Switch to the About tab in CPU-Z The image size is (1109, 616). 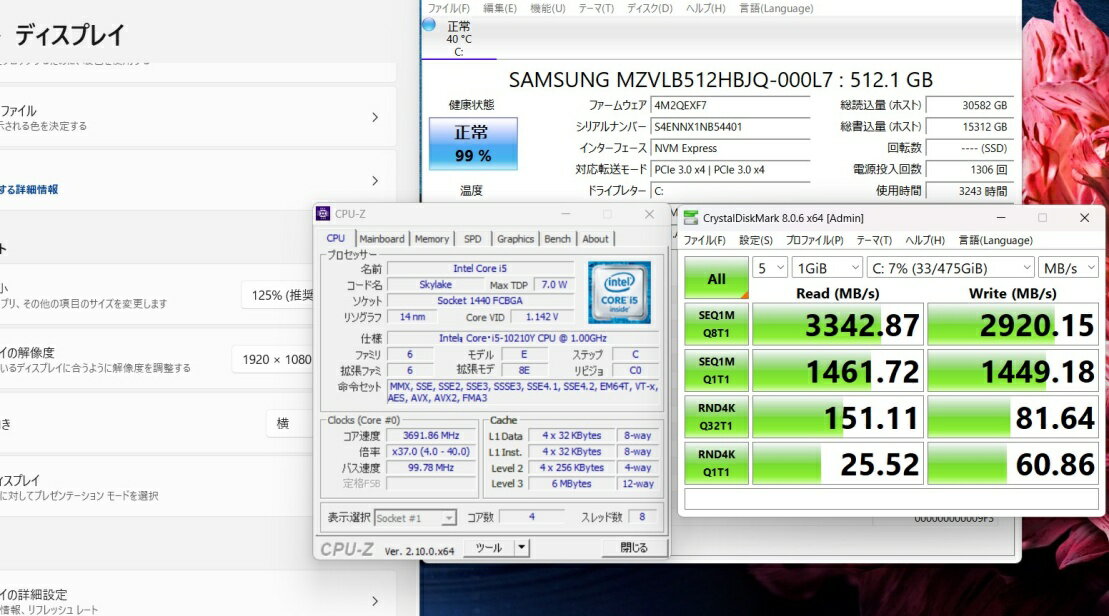596,239
